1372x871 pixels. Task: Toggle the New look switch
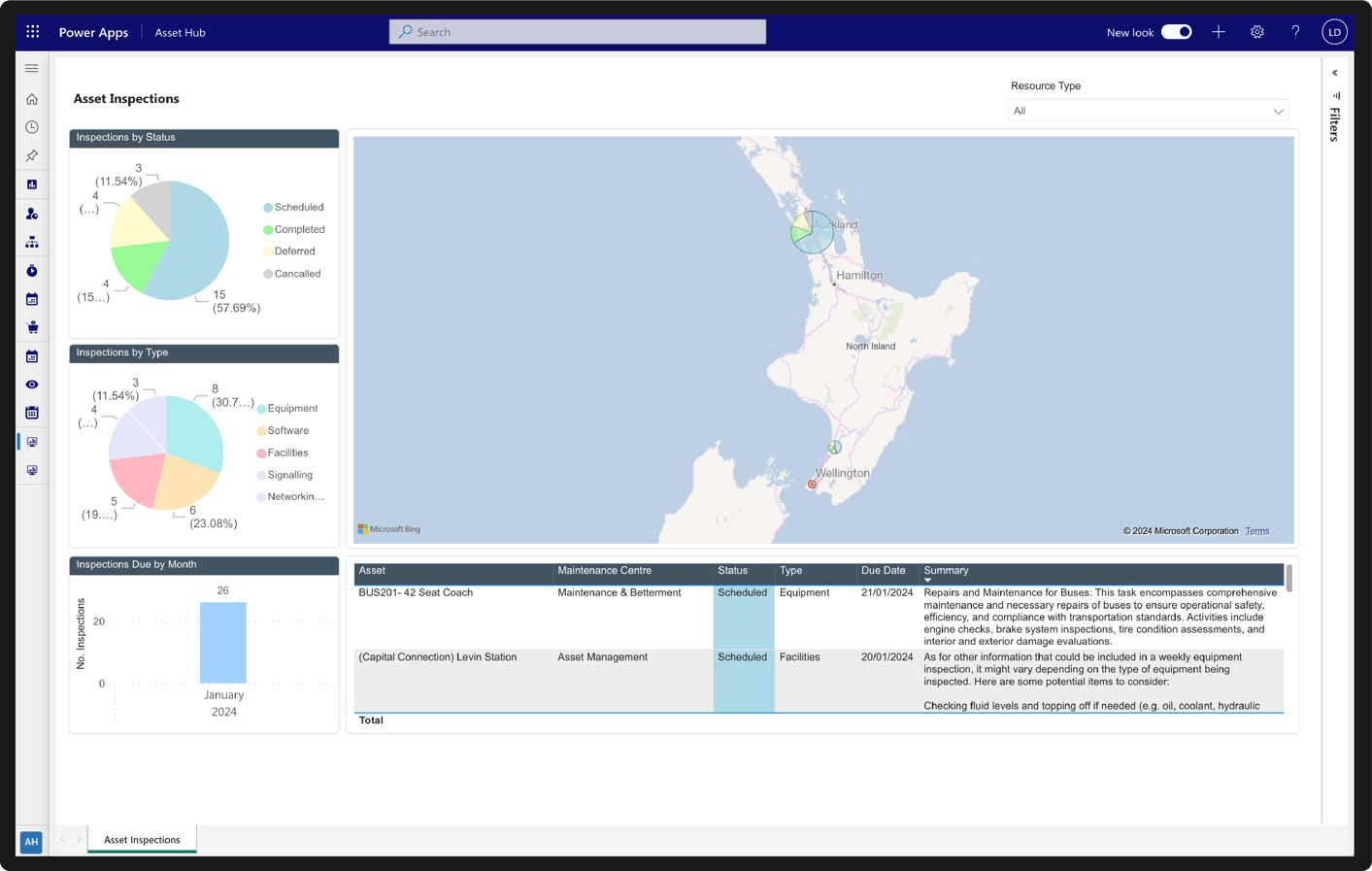tap(1177, 32)
